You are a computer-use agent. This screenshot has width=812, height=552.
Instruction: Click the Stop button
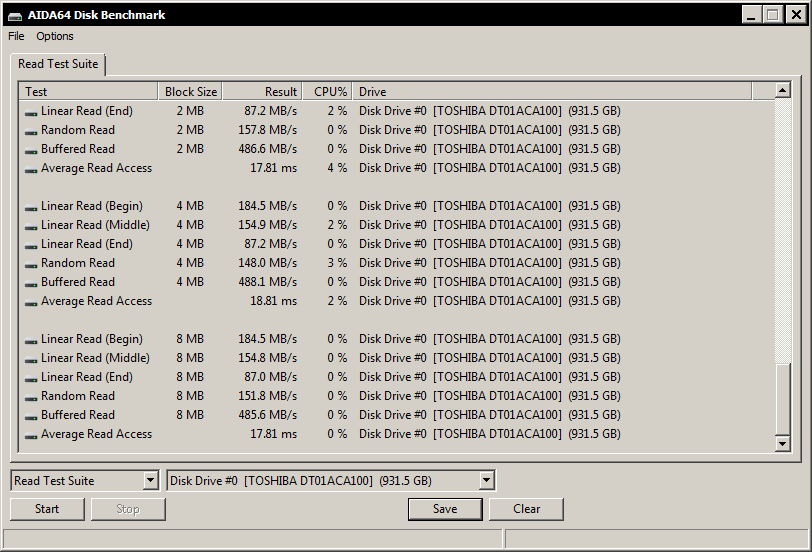click(128, 509)
